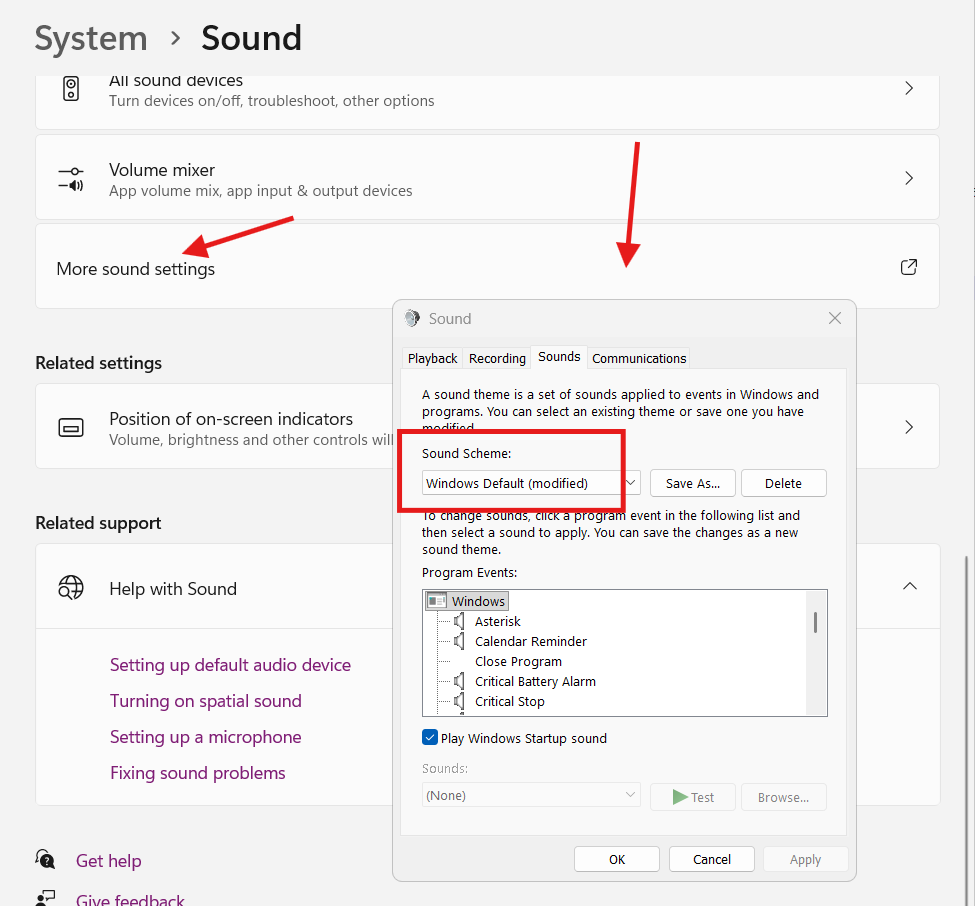975x906 pixels.
Task: Click the Program Events list scrollbar
Action: (815, 622)
